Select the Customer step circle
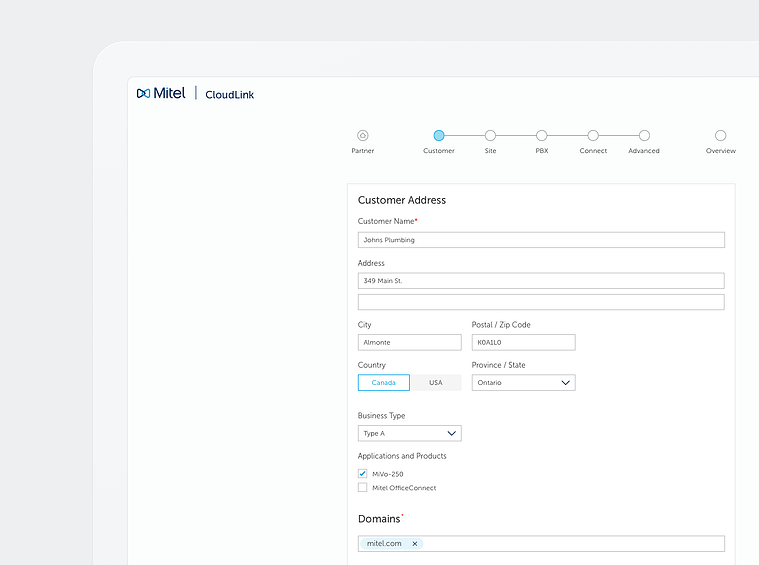The image size is (759, 565). click(x=439, y=136)
